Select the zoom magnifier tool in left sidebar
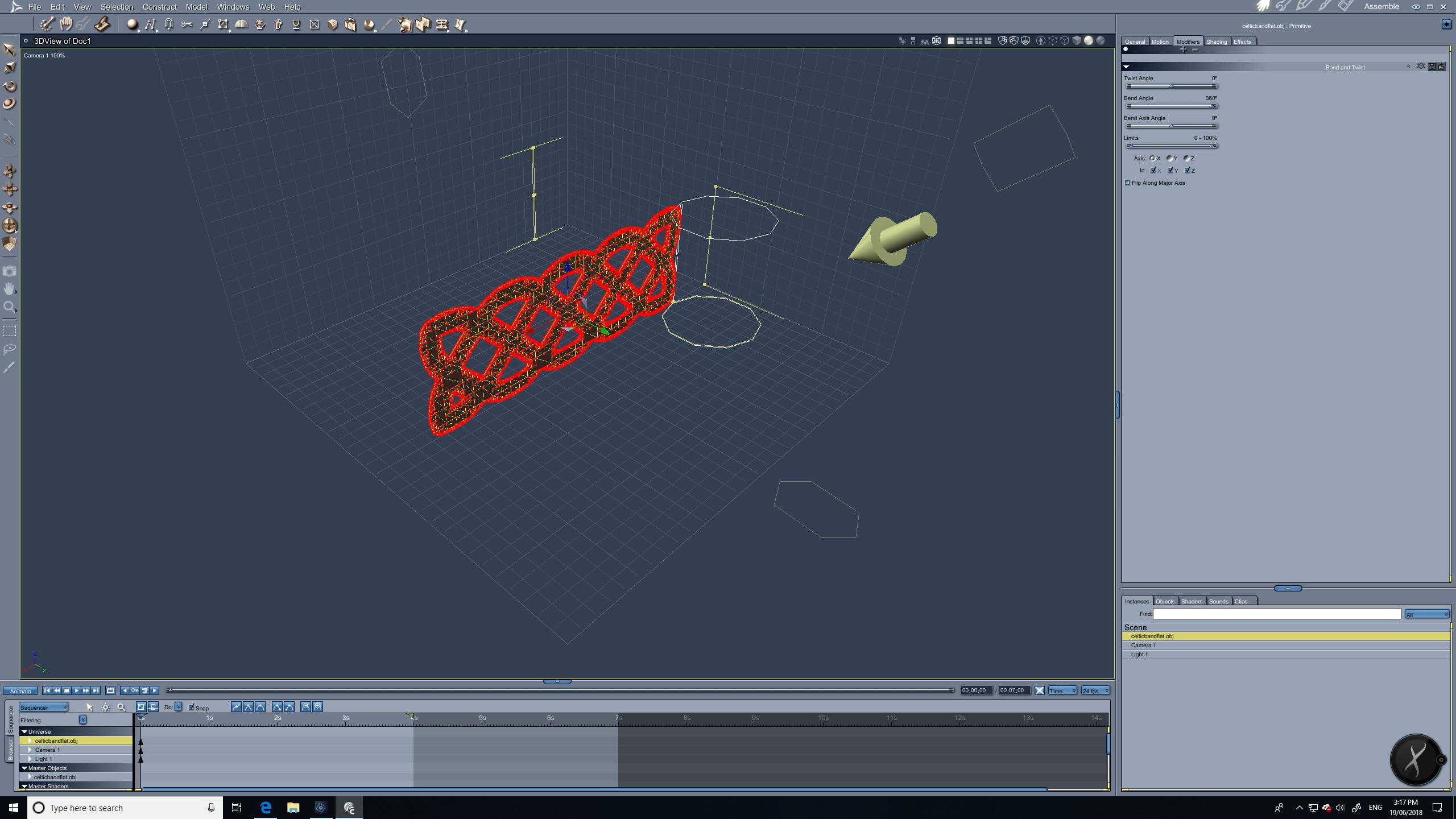1456x819 pixels. pyautogui.click(x=9, y=308)
